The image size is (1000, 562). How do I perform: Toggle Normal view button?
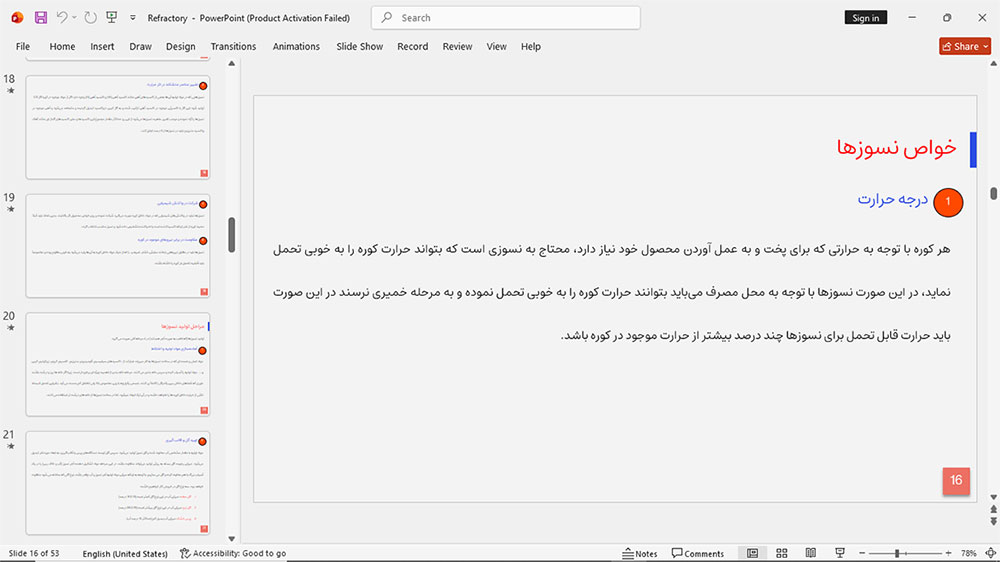[753, 553]
